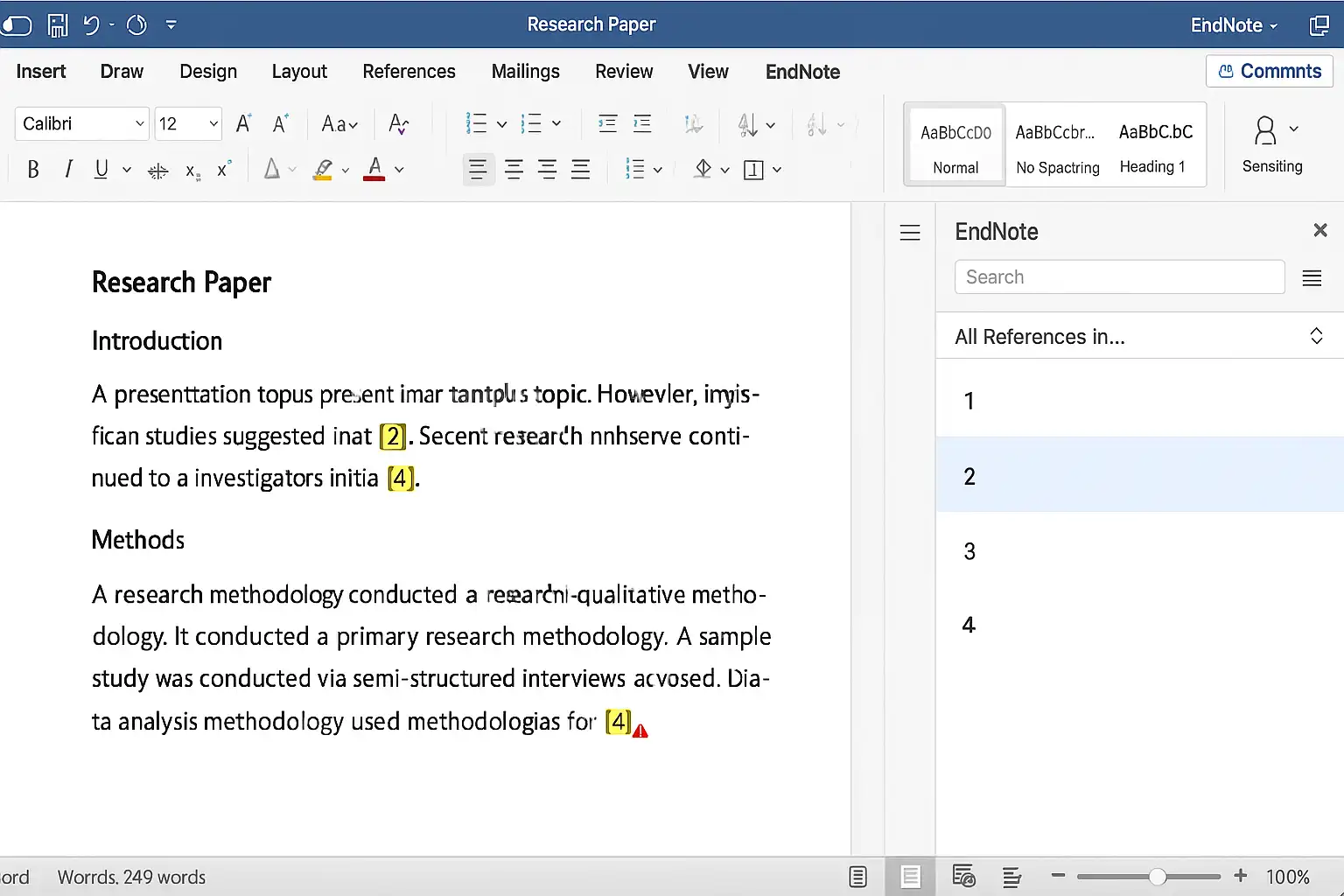Click the Numbering list icon
The width and height of the screenshot is (1344, 896).
[531, 124]
